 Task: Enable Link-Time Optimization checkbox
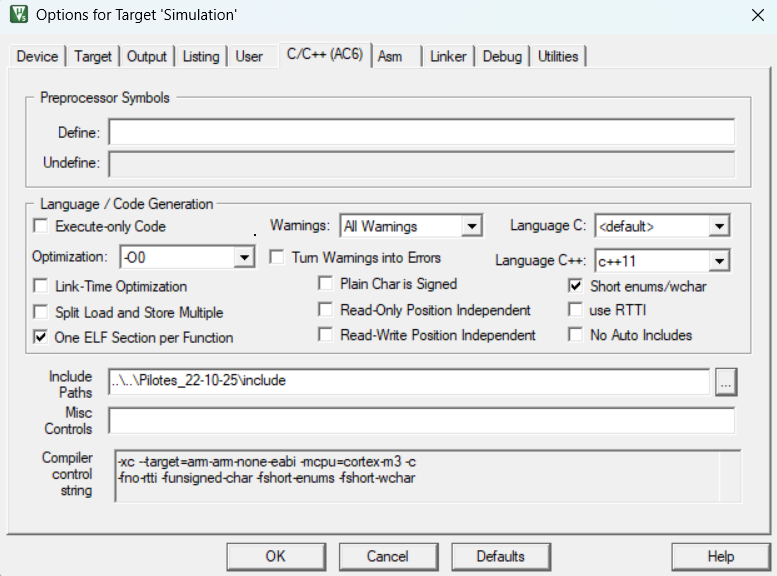click(x=41, y=286)
